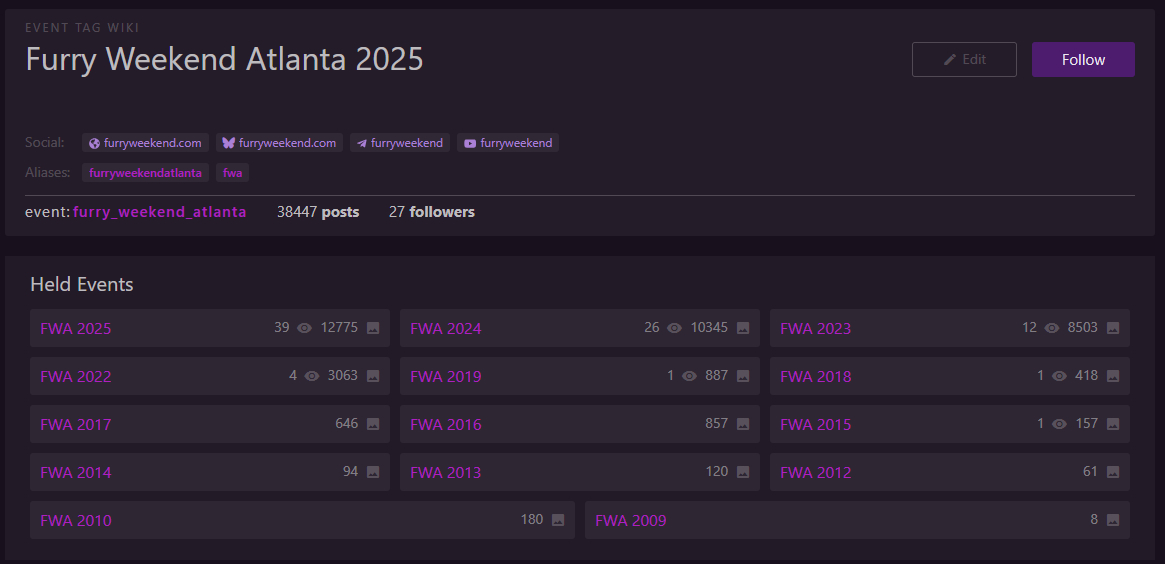This screenshot has width=1165, height=564.
Task: Open the FWA 2019 event link
Action: click(x=445, y=377)
